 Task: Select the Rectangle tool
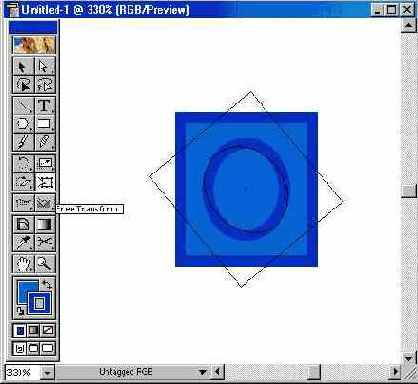45,124
